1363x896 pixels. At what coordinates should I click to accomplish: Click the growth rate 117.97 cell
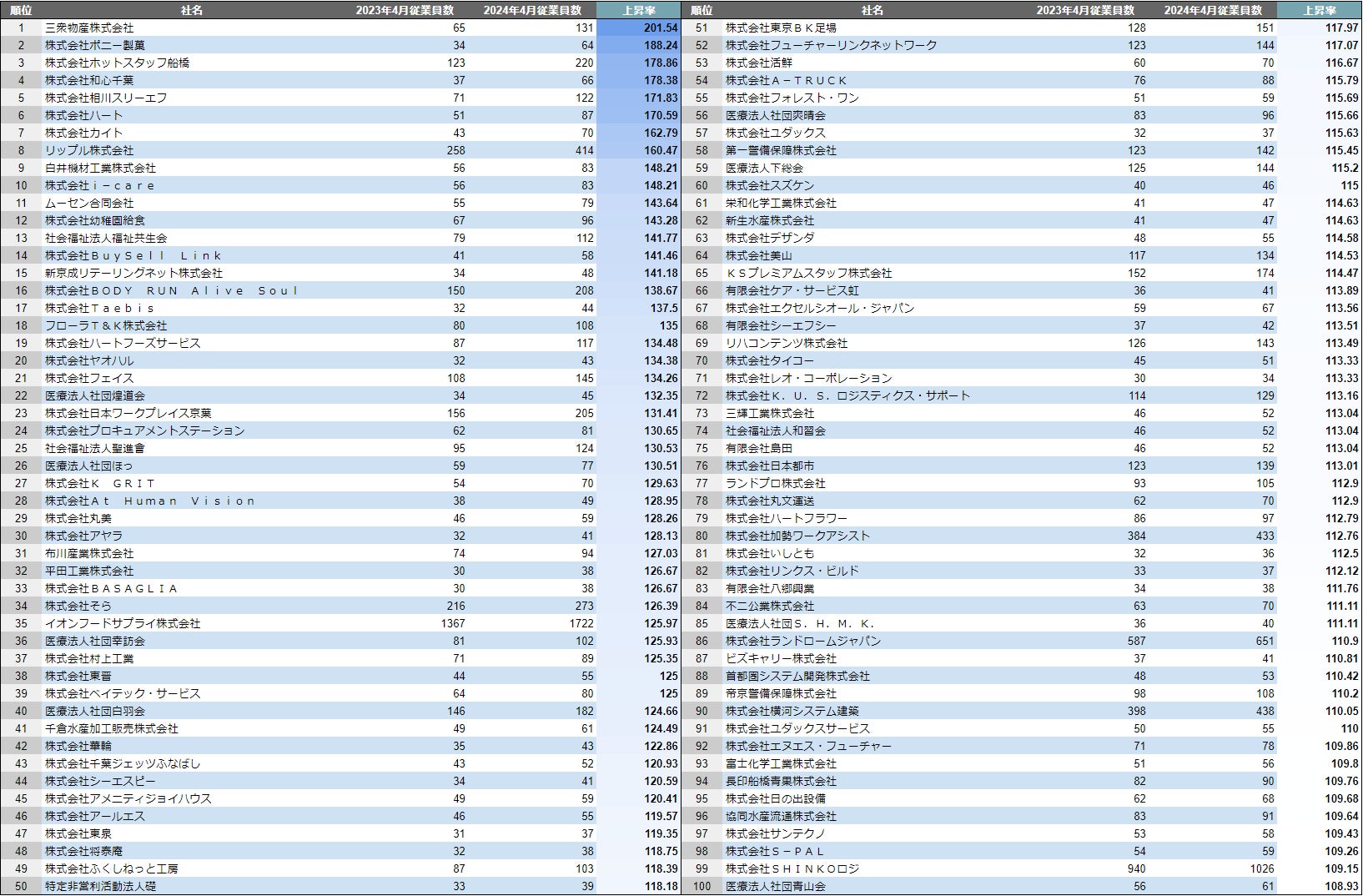(1320, 28)
